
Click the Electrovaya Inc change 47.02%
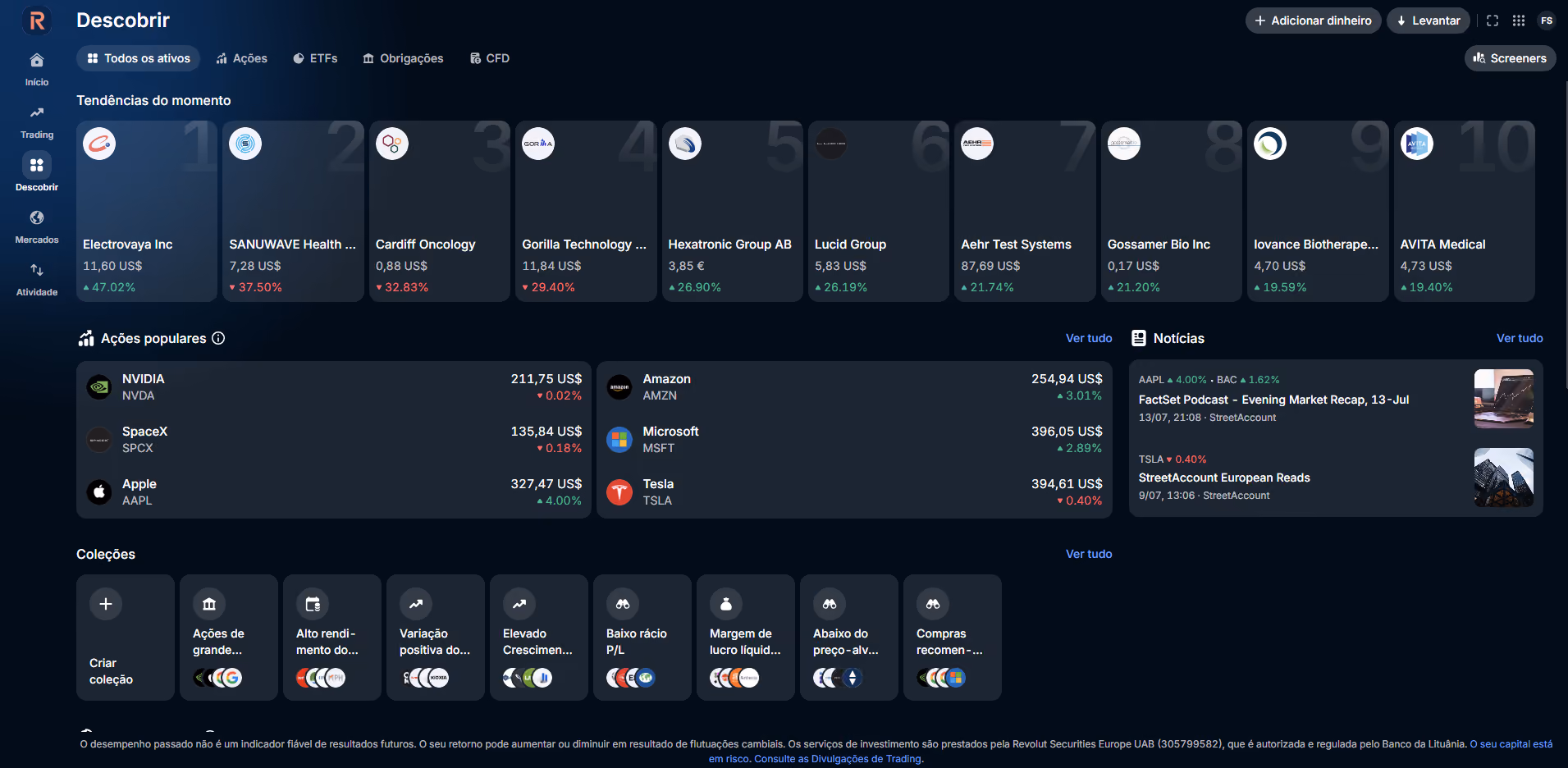point(109,287)
